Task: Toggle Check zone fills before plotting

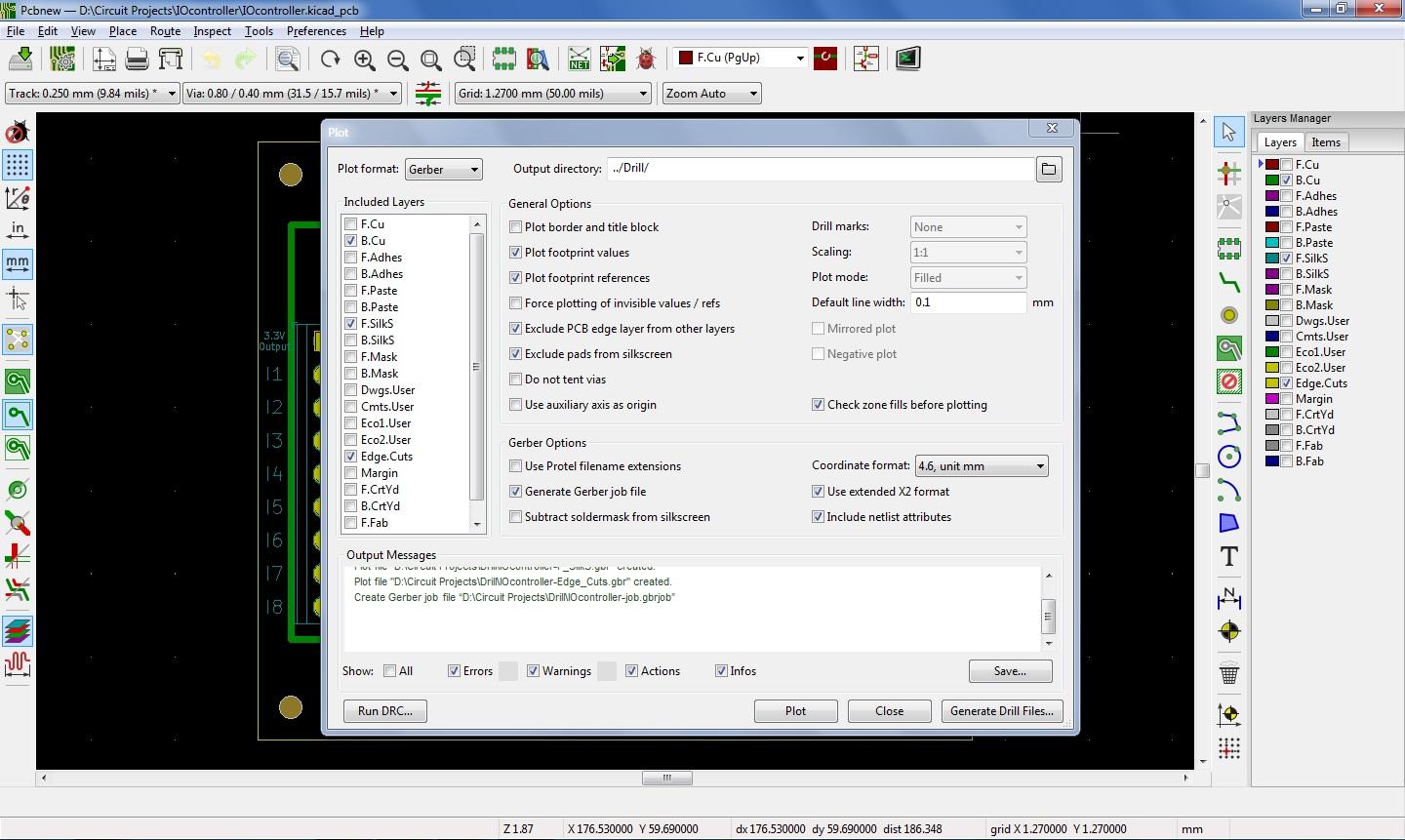Action: (x=819, y=405)
